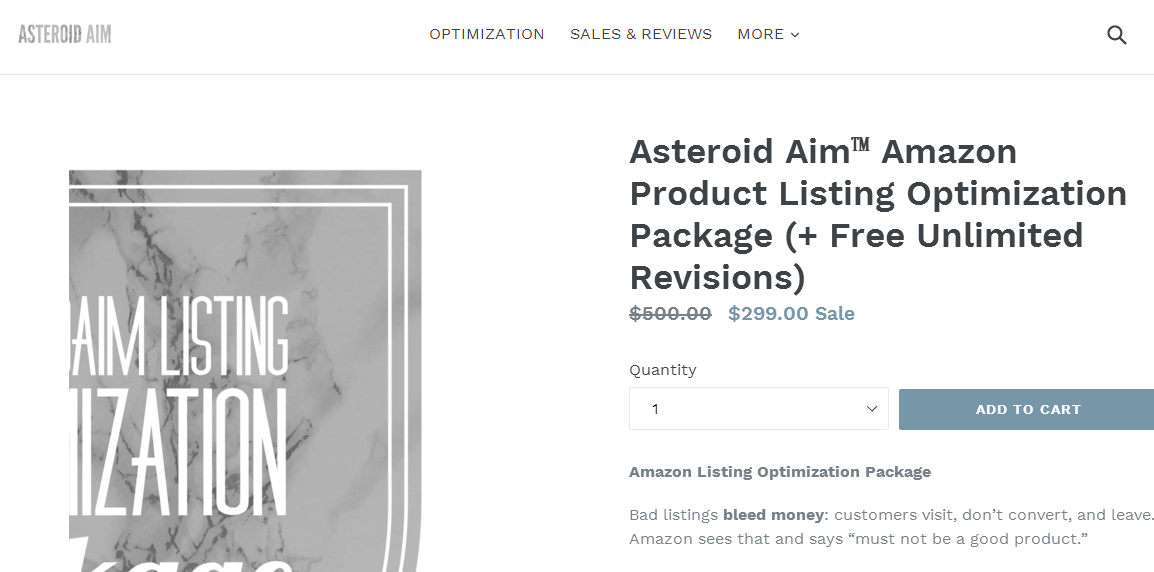Click the Sale label next to price
This screenshot has height=572, width=1154.
coord(835,314)
